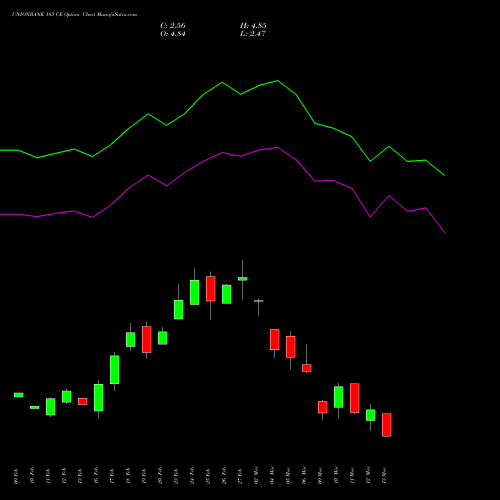This screenshot has width=500, height=500.
Task: Click the C: 2.56 close value
Action: 173,26
